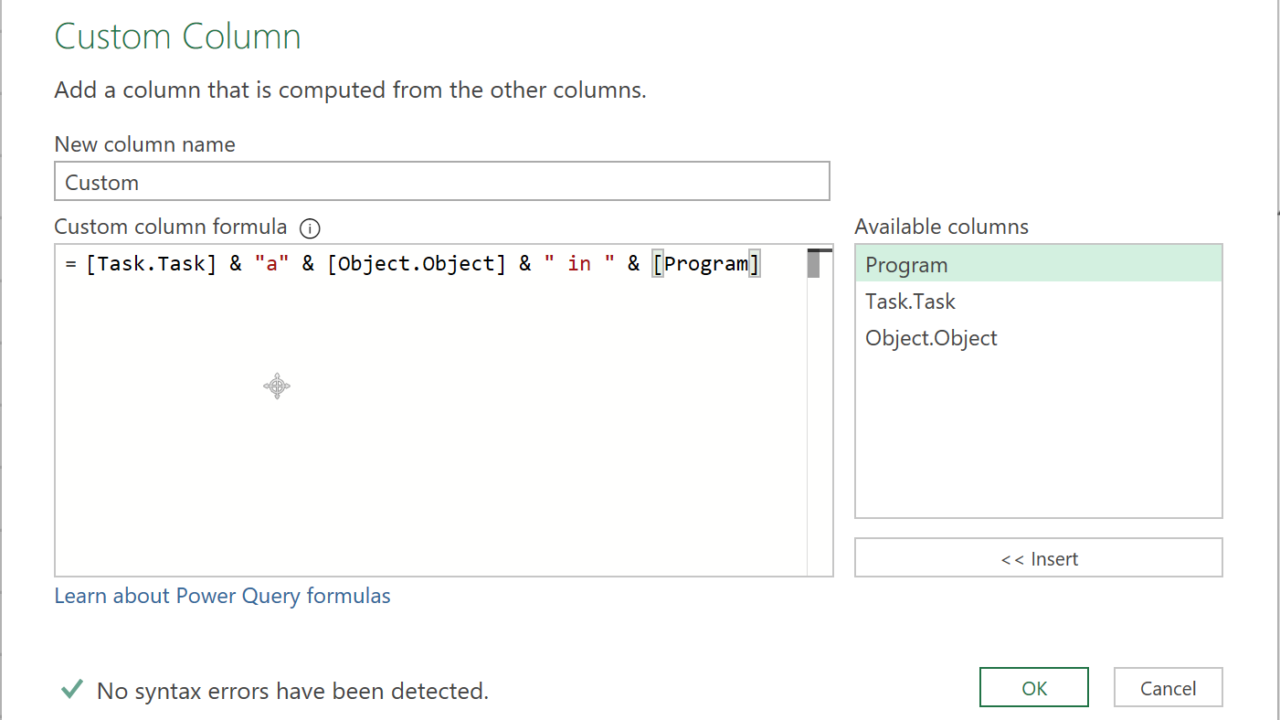Click the Custom Column dialog title
This screenshot has height=720, width=1280.
pos(177,37)
